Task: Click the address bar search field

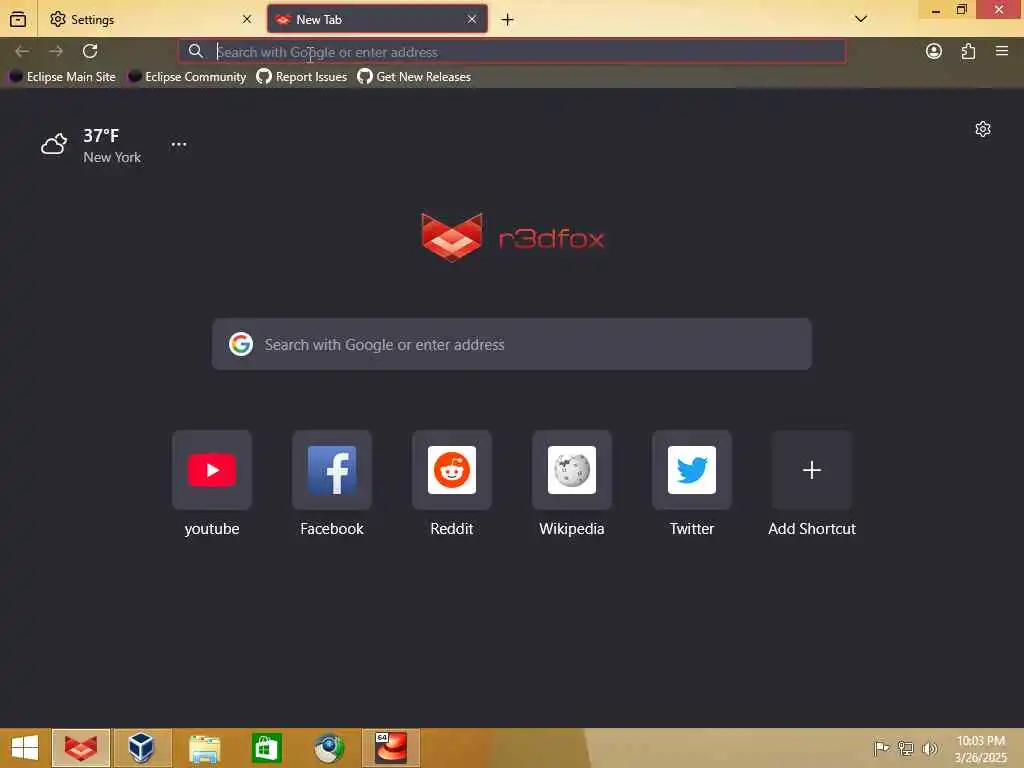Action: (512, 52)
